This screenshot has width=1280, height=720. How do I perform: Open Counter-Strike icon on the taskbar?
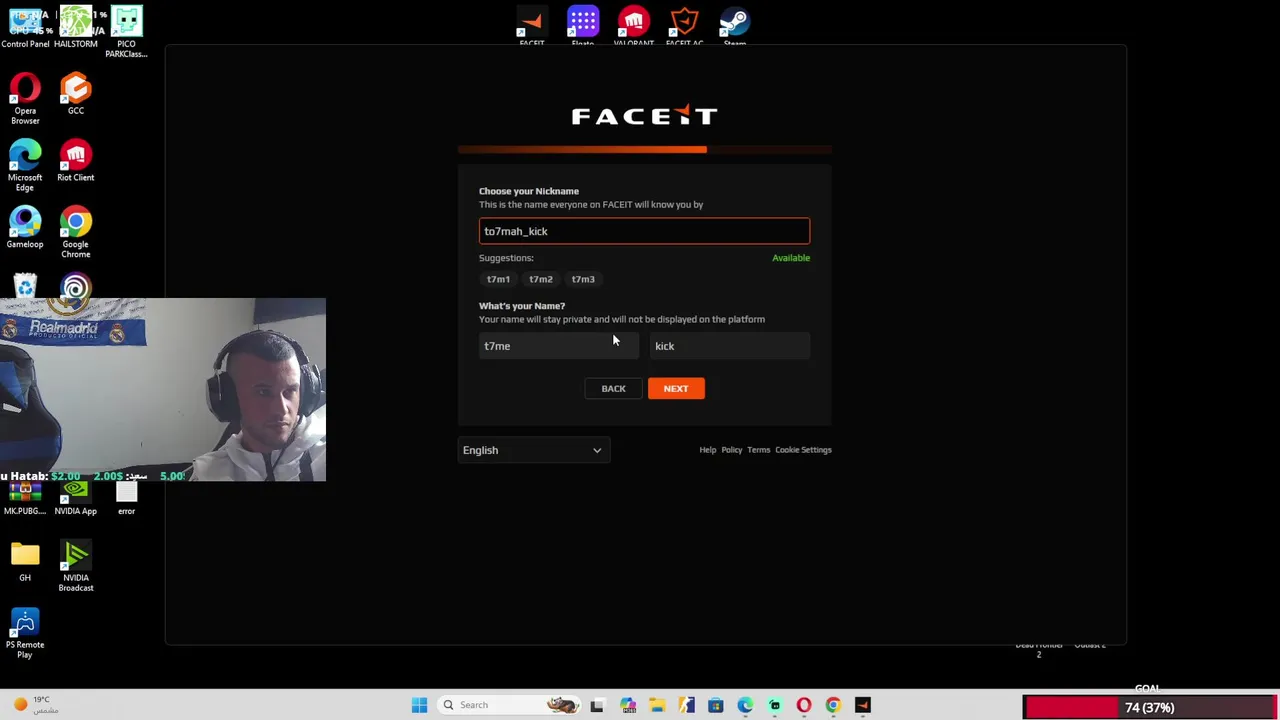pyautogui.click(x=686, y=705)
